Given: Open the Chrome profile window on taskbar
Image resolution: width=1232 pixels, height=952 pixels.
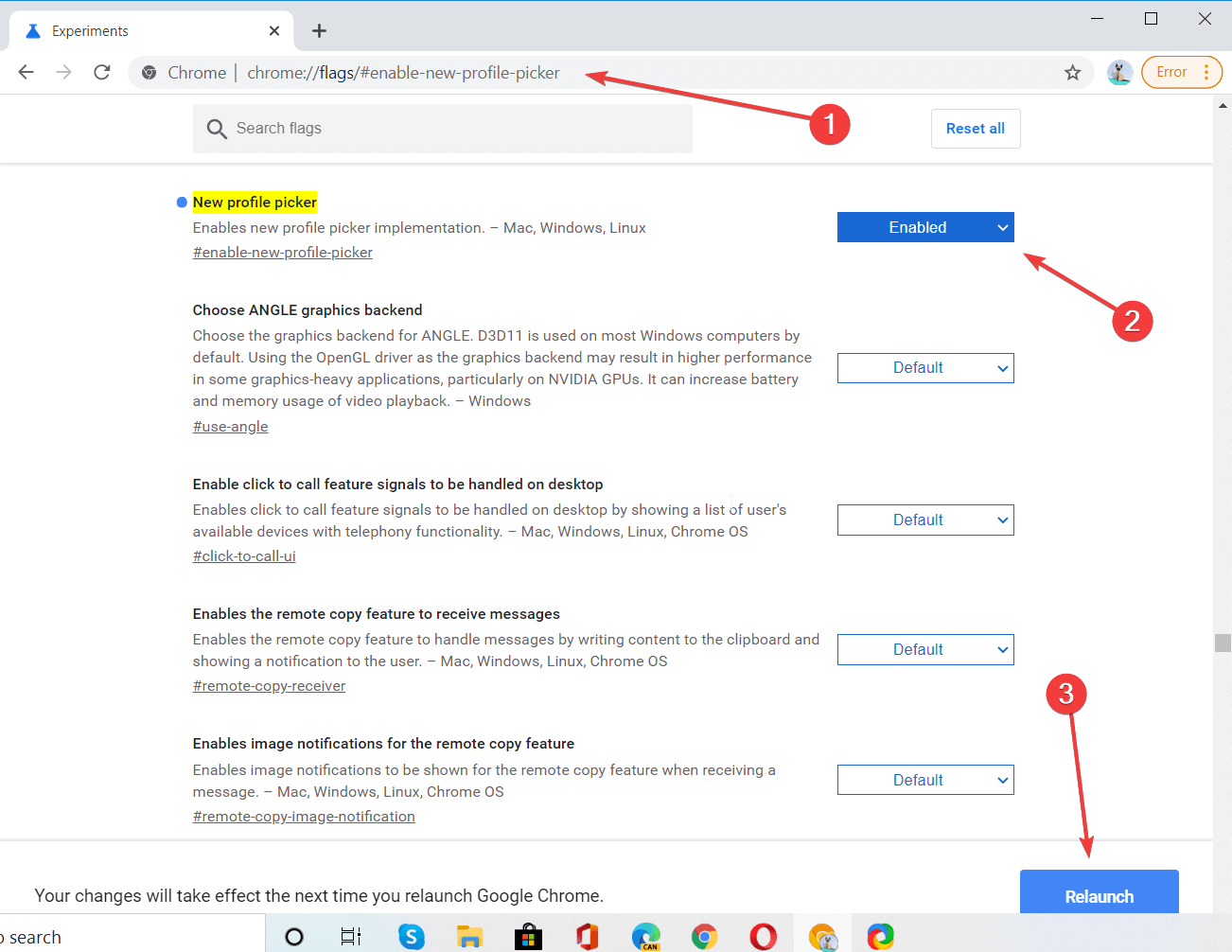Looking at the screenshot, I should (x=823, y=936).
